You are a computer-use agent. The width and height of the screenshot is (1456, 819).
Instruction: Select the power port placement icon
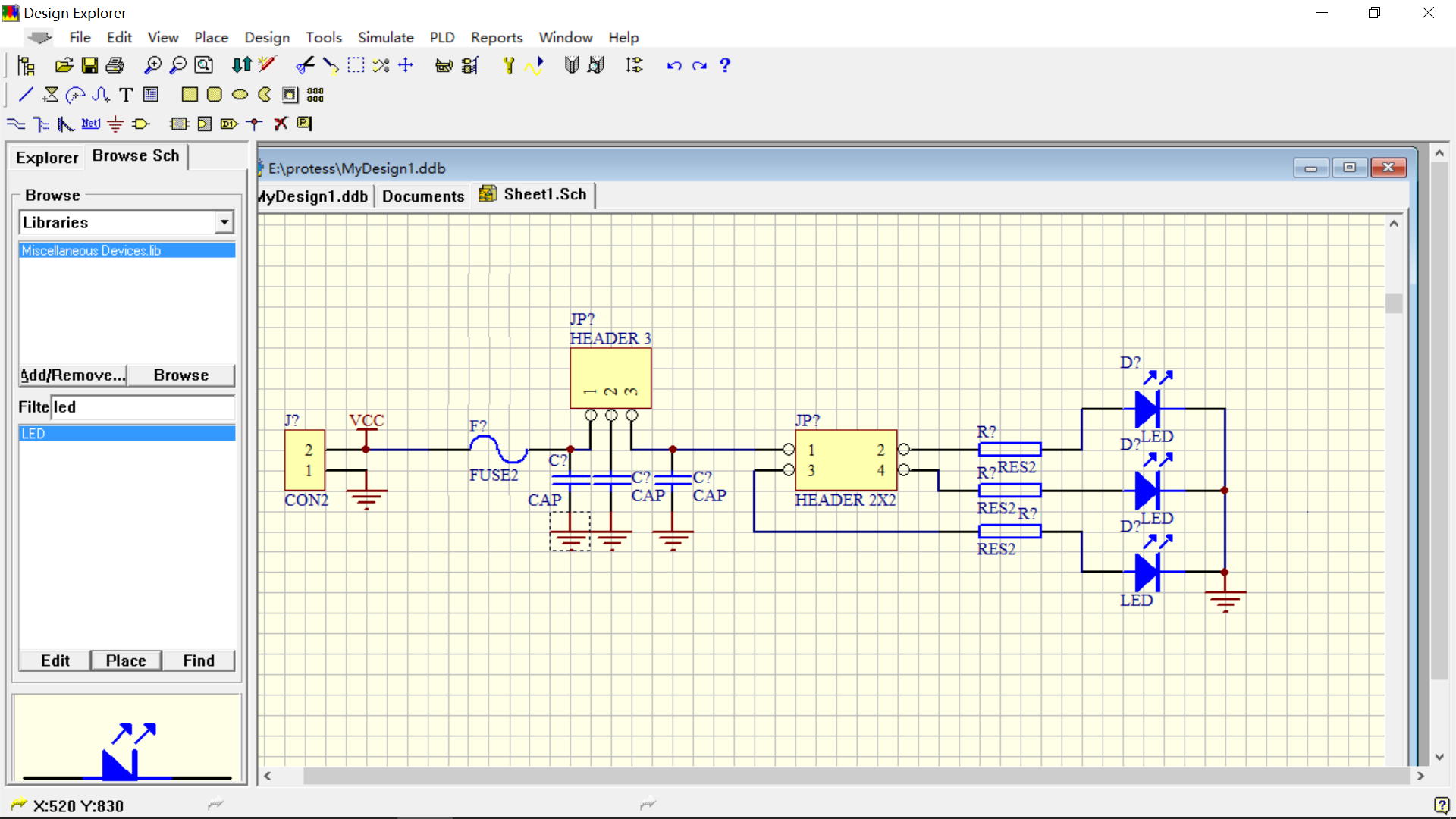coord(117,123)
